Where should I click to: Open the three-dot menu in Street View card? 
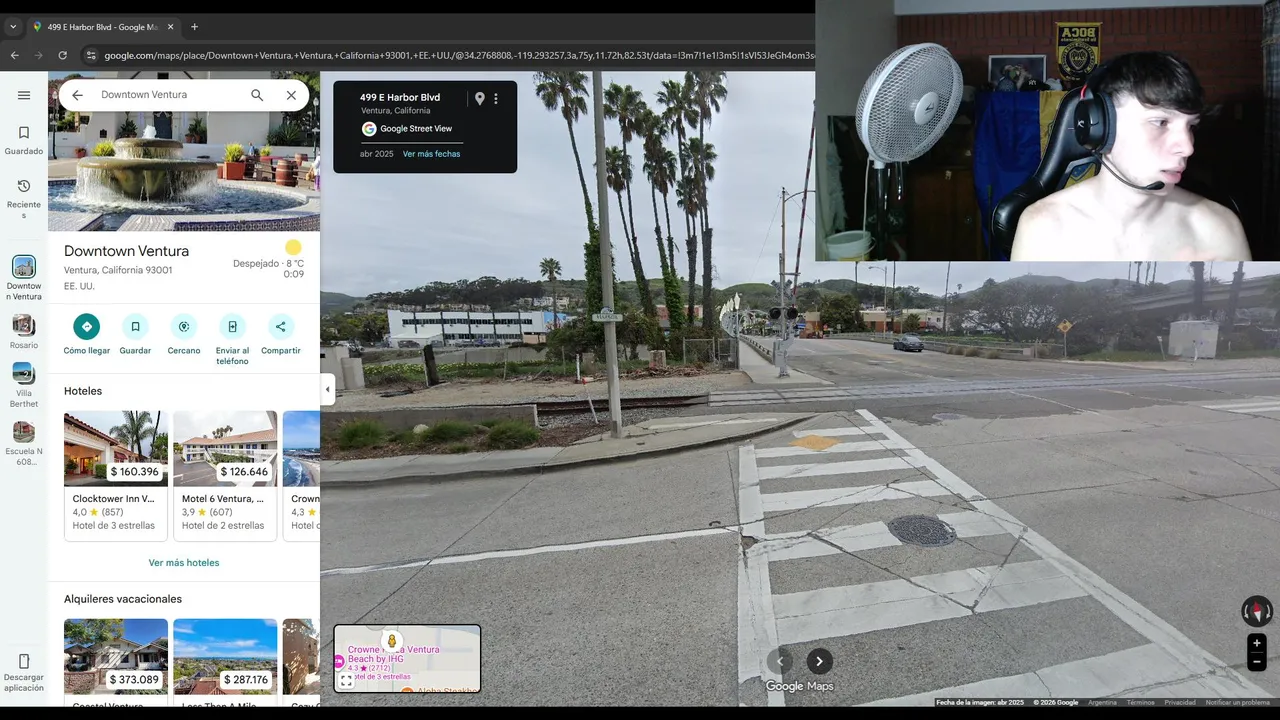click(x=496, y=98)
